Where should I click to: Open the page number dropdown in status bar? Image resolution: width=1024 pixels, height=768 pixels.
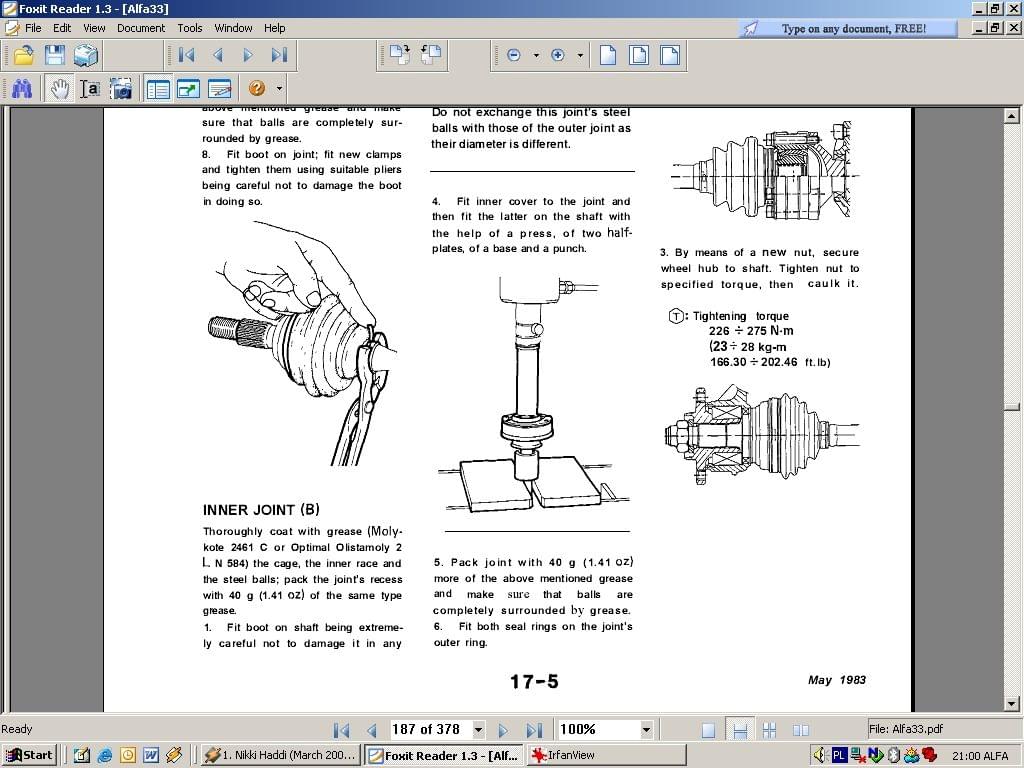click(479, 729)
